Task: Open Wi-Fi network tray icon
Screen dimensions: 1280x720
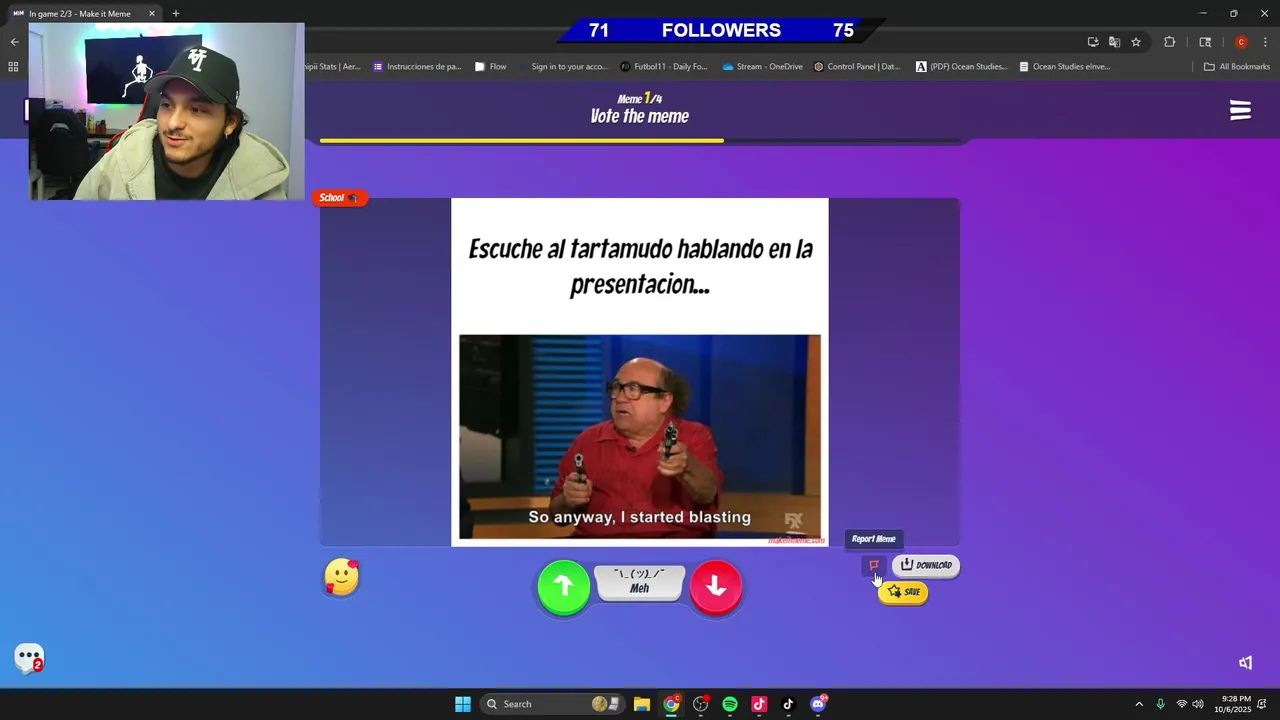Action: [1182, 704]
